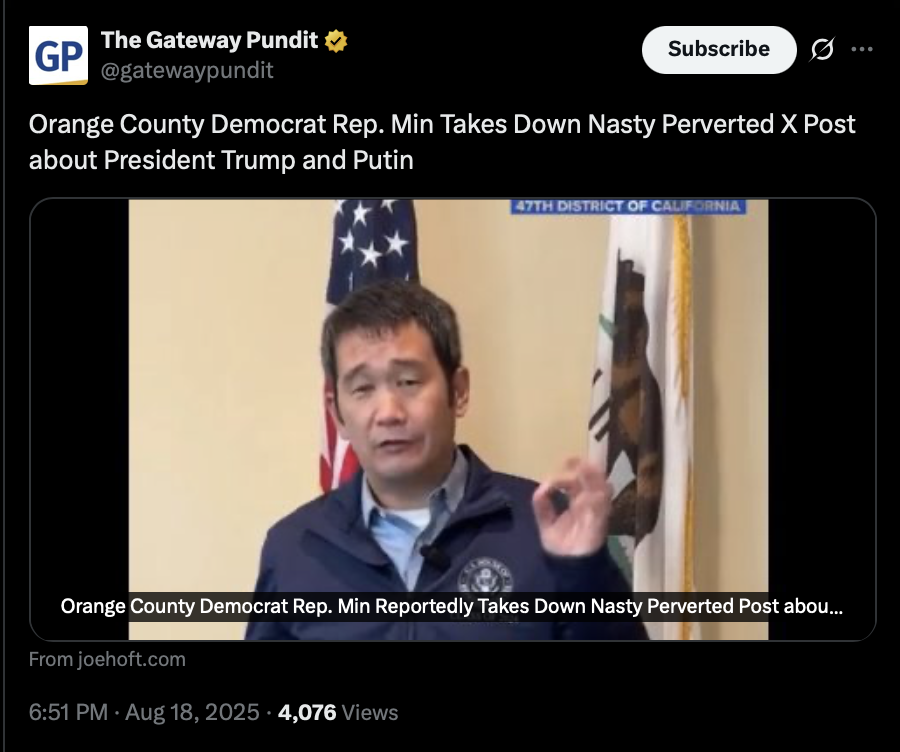
Task: Open The Gateway Pundit display name
Action: pyautogui.click(x=210, y=40)
